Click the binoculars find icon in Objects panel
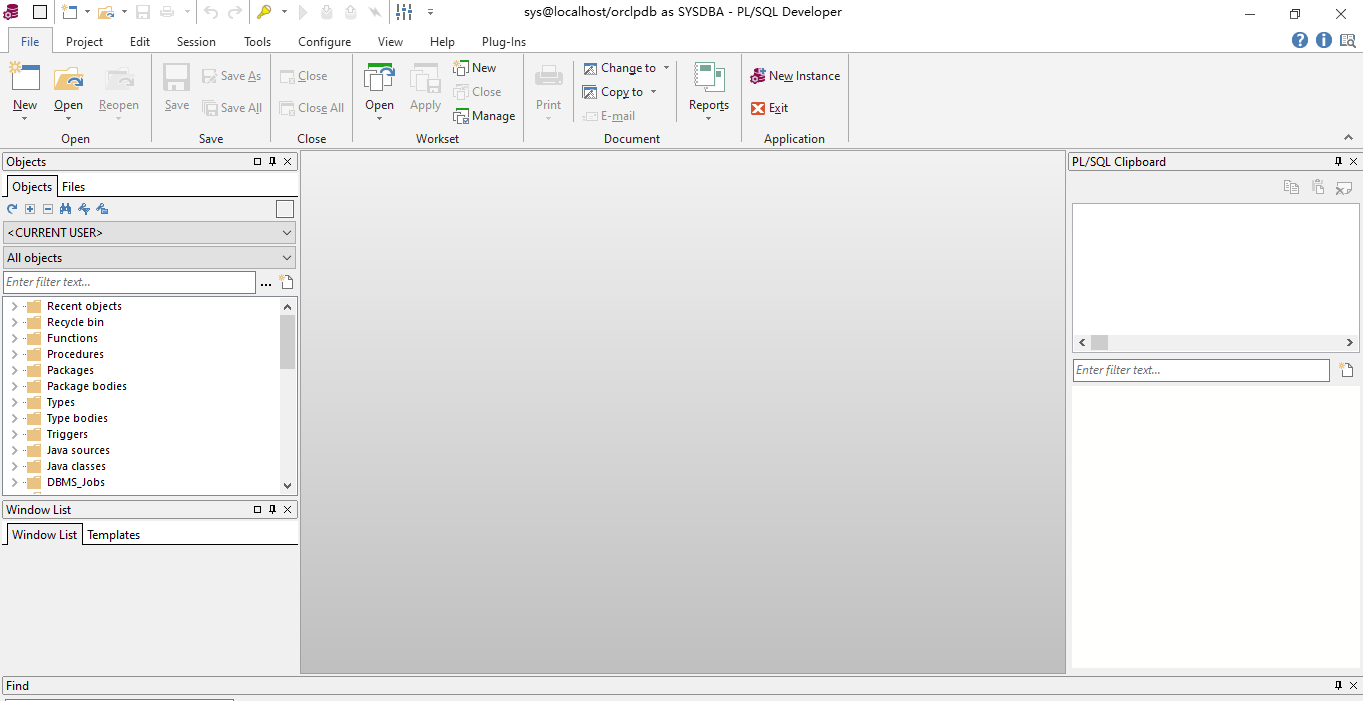 [x=65, y=208]
